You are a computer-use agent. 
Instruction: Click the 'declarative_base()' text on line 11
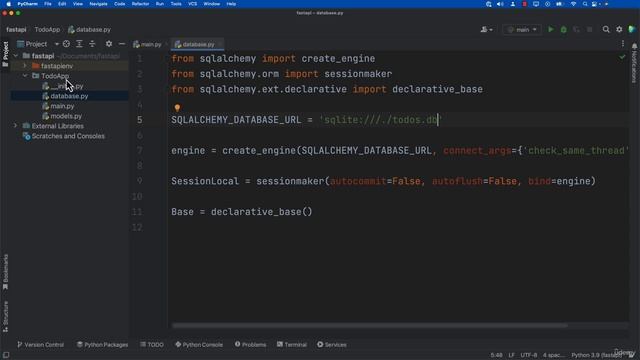[x=261, y=212]
